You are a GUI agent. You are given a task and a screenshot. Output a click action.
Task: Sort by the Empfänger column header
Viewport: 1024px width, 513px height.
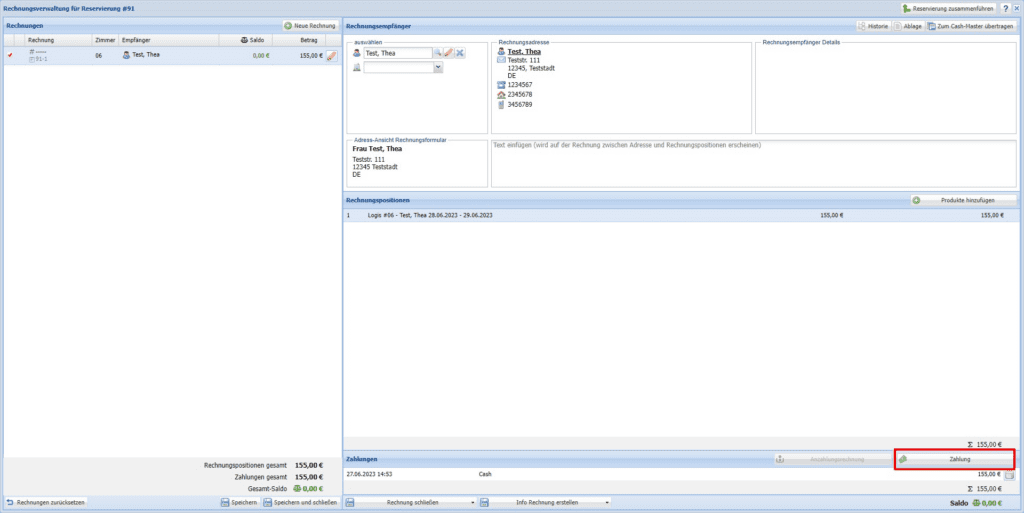point(137,40)
